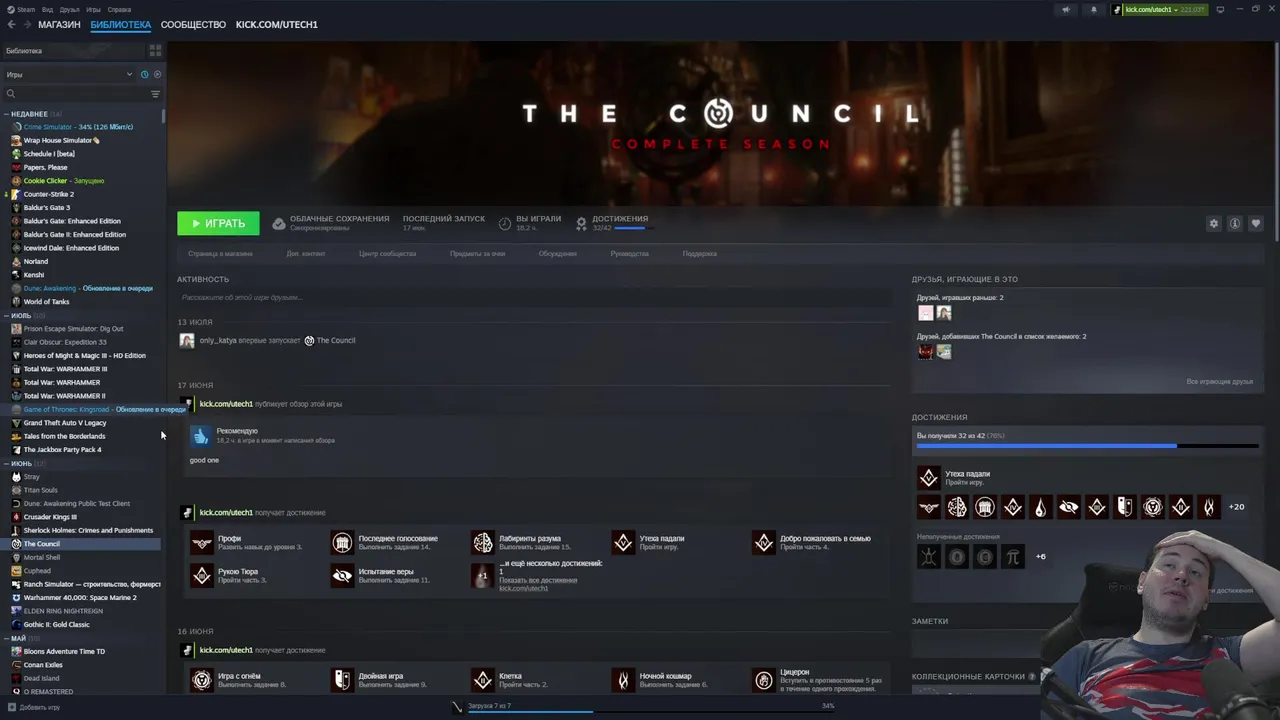Screen dimensions: 1280x720
Task: Toggle show ready-to-play games filter
Action: (157, 74)
